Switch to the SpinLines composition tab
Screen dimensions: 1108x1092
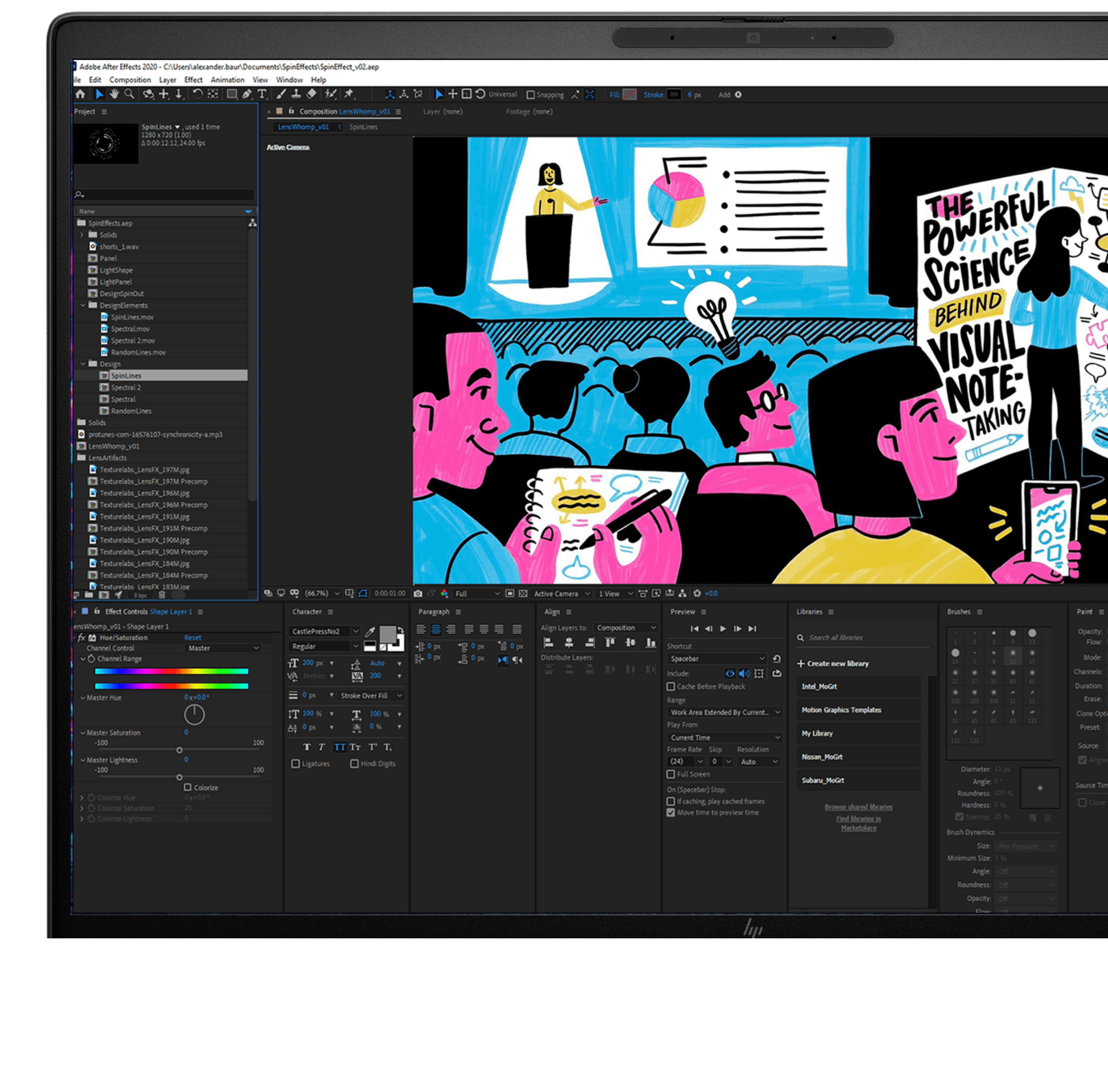point(363,127)
